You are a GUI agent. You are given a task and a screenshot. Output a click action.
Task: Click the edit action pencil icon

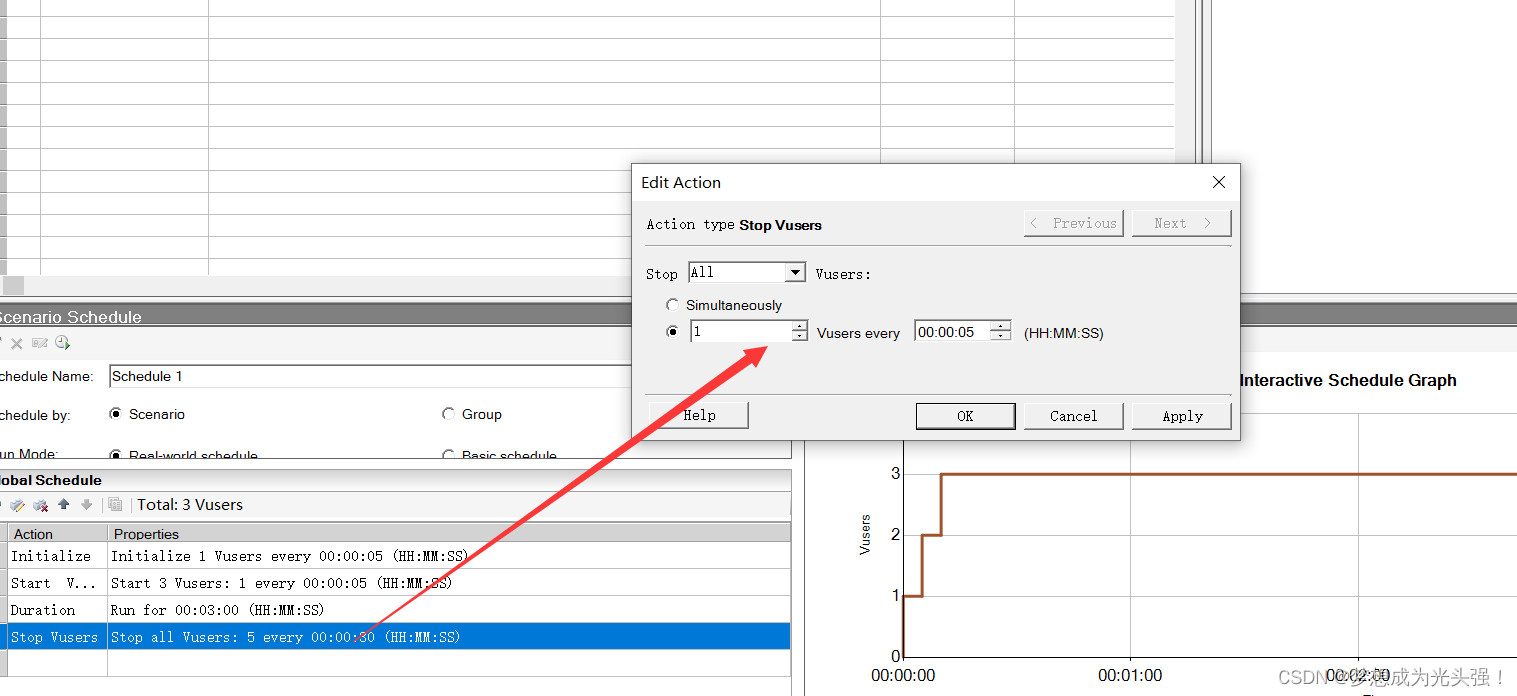tap(18, 505)
